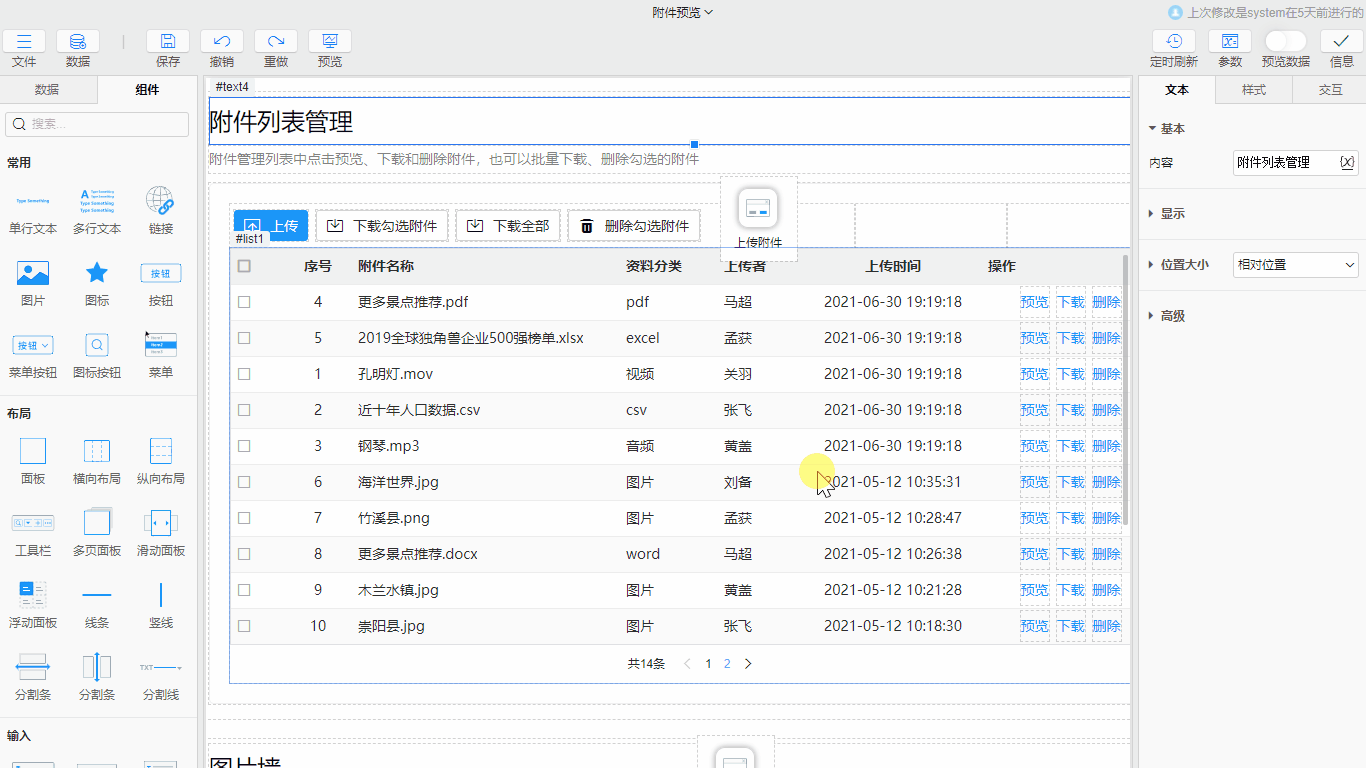Image resolution: width=1366 pixels, height=768 pixels.
Task: Select the 滑动面板 sliding panel component icon
Action: pyautogui.click(x=160, y=522)
